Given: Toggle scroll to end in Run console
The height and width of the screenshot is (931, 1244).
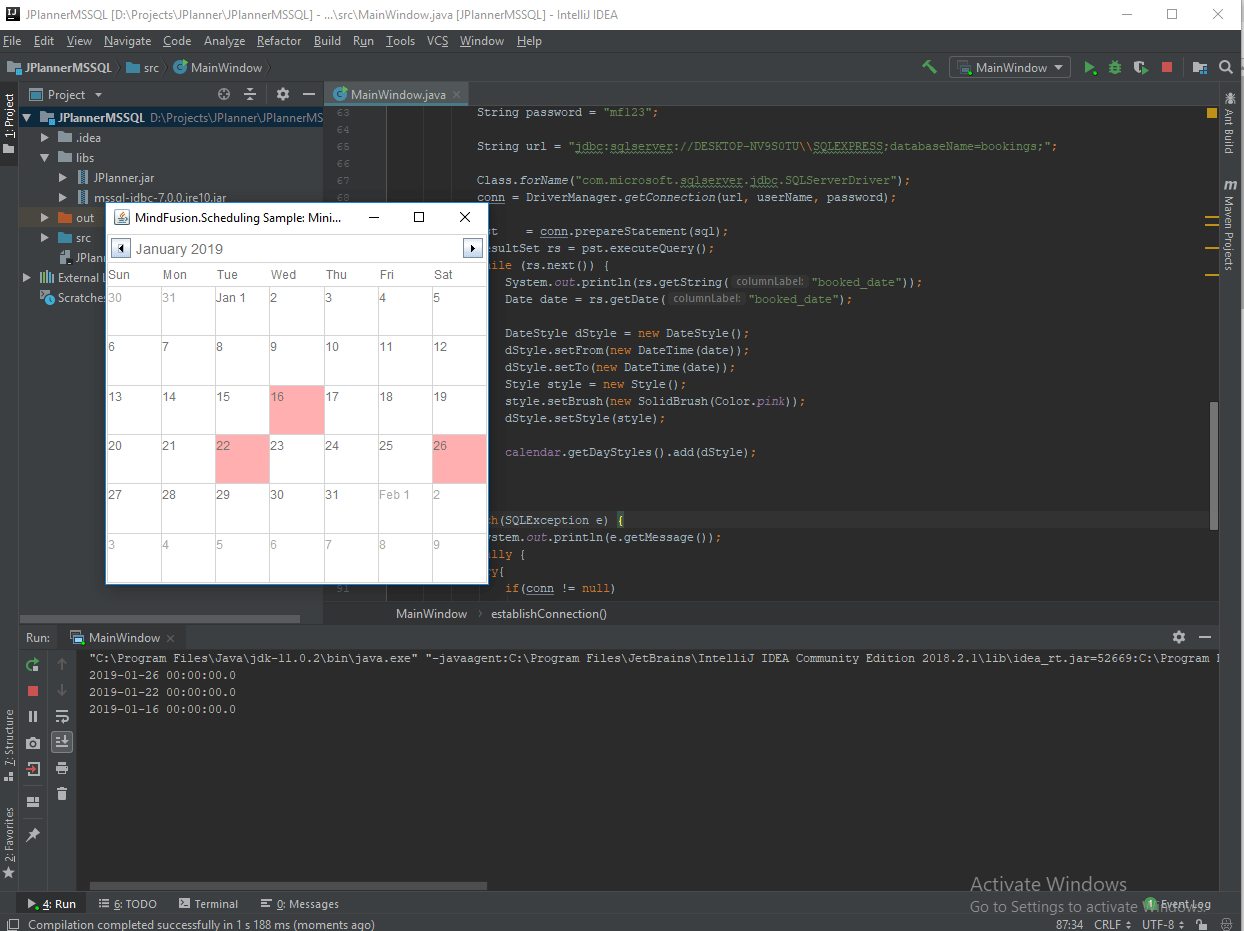Looking at the screenshot, I should coord(62,742).
